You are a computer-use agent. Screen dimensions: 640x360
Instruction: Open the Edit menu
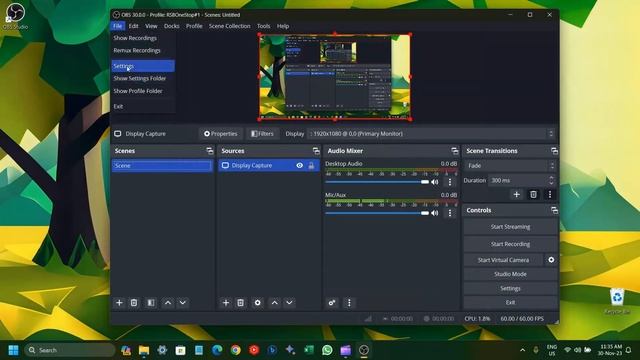click(x=133, y=26)
